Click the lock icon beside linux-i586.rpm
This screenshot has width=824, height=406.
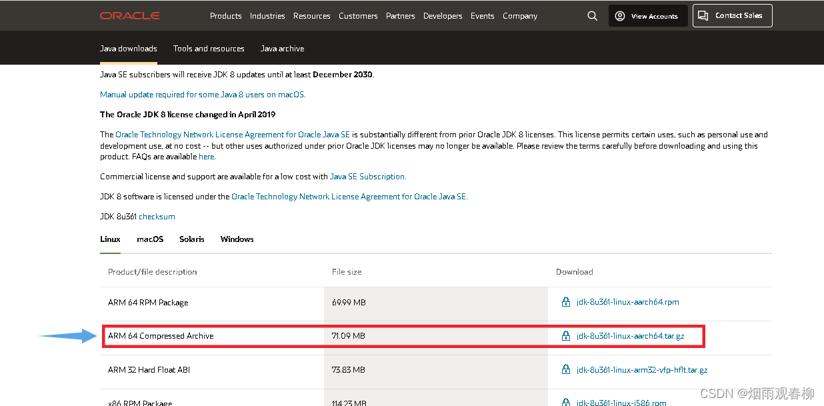565,402
